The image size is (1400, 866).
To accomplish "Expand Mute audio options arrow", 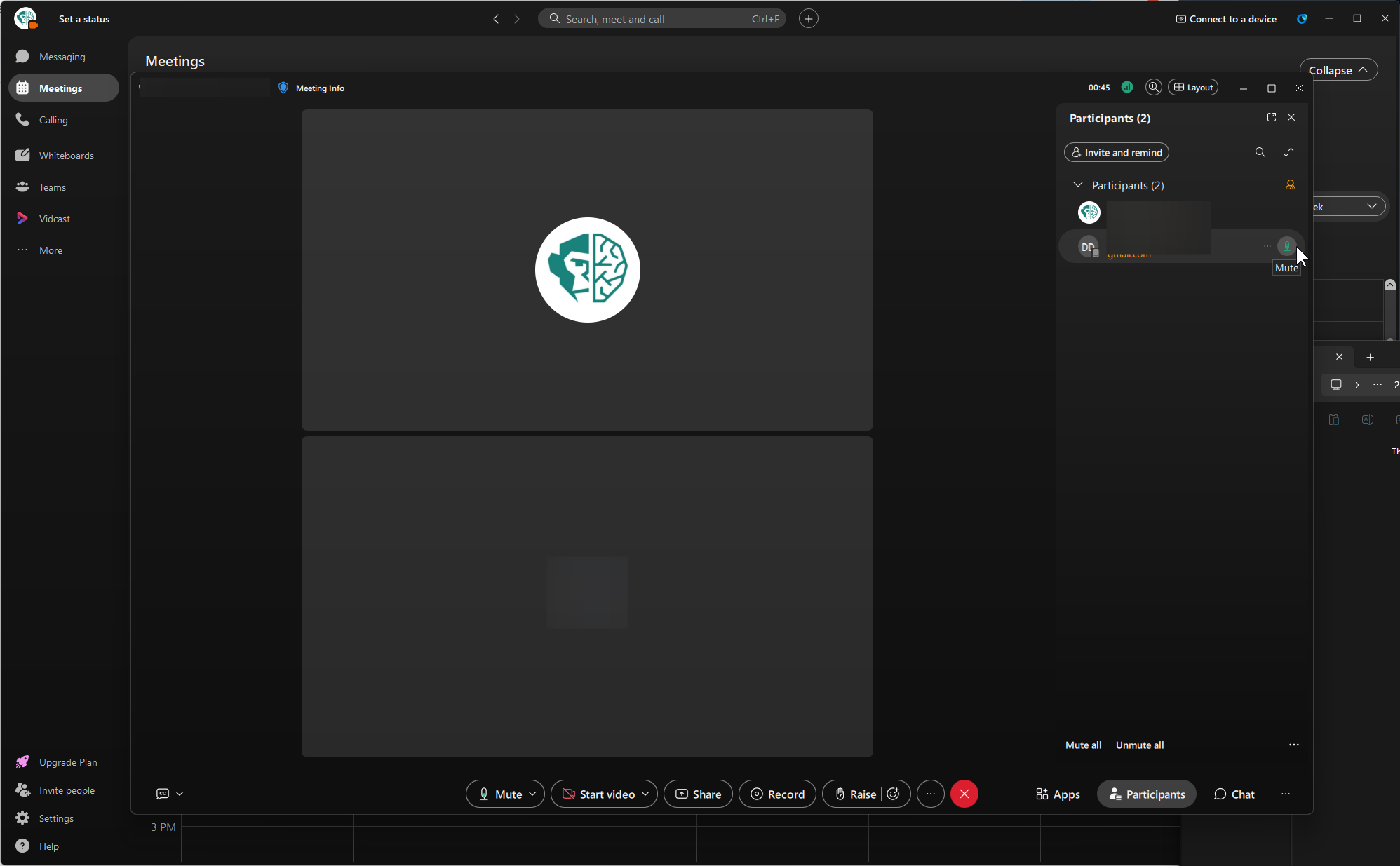I will click(533, 794).
